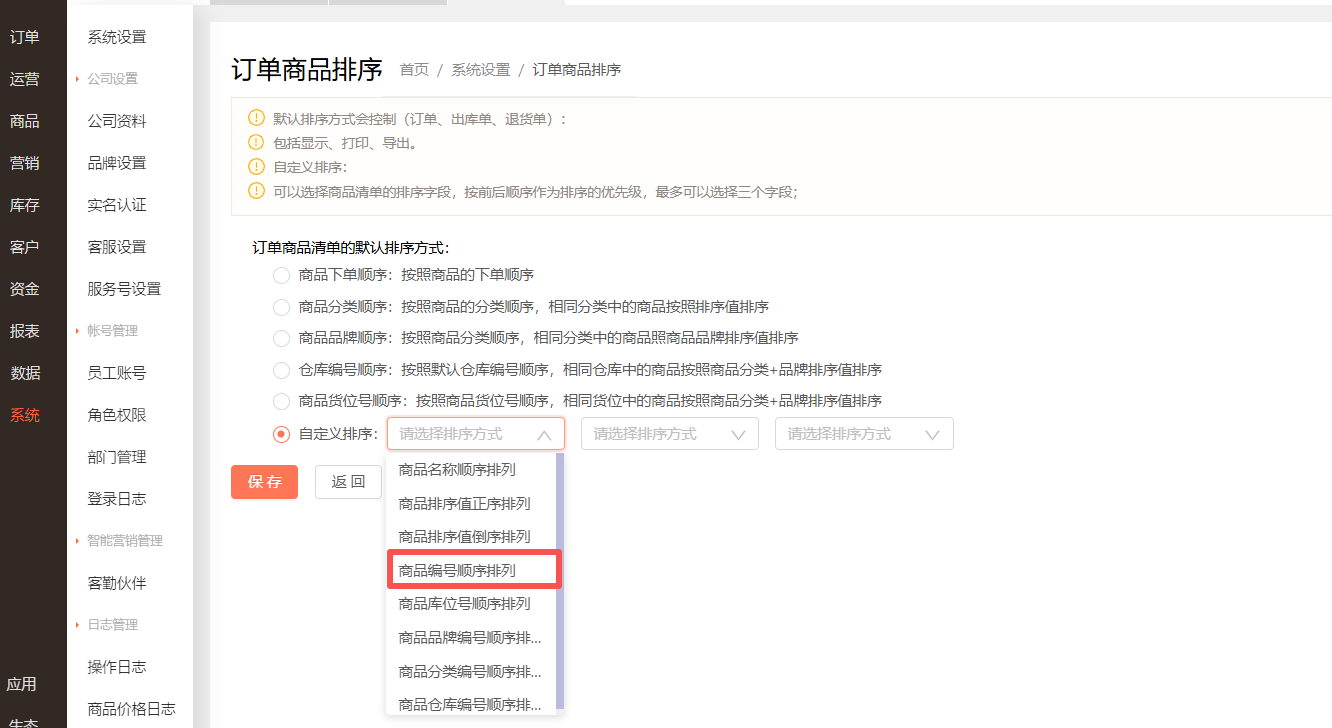Switch to the 商品 main navigation section

pos(25,122)
